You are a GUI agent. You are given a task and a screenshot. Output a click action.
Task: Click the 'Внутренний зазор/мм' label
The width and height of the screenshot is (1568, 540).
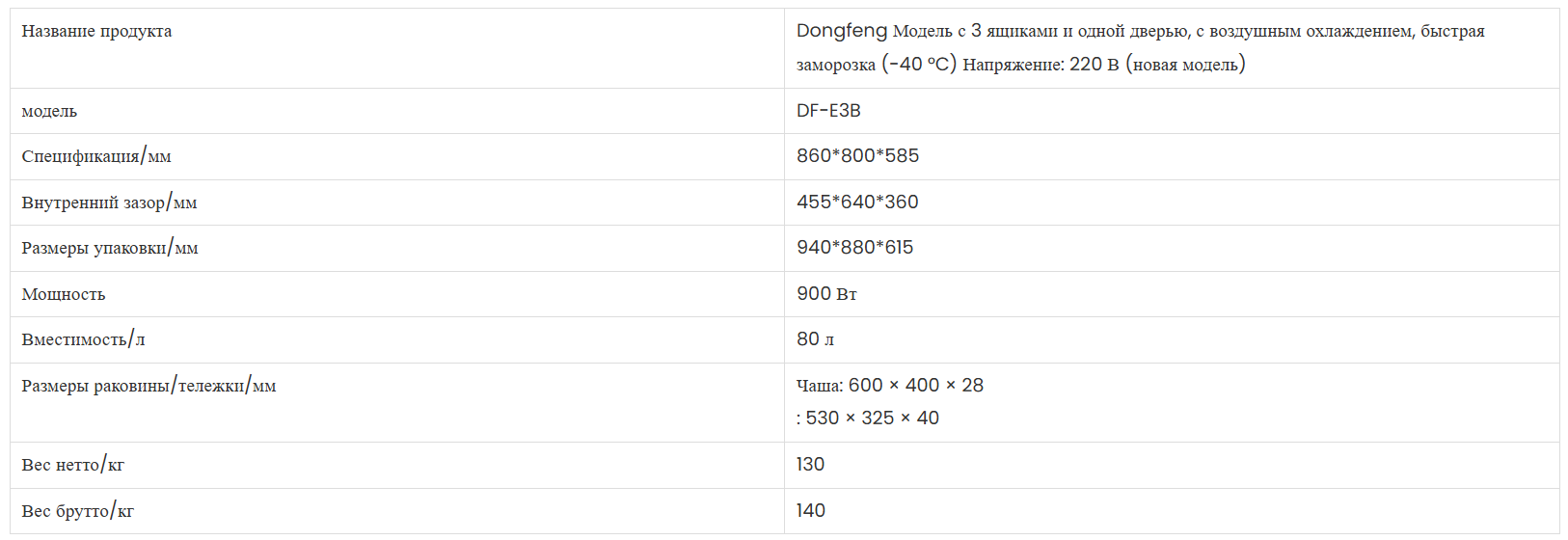109,202
